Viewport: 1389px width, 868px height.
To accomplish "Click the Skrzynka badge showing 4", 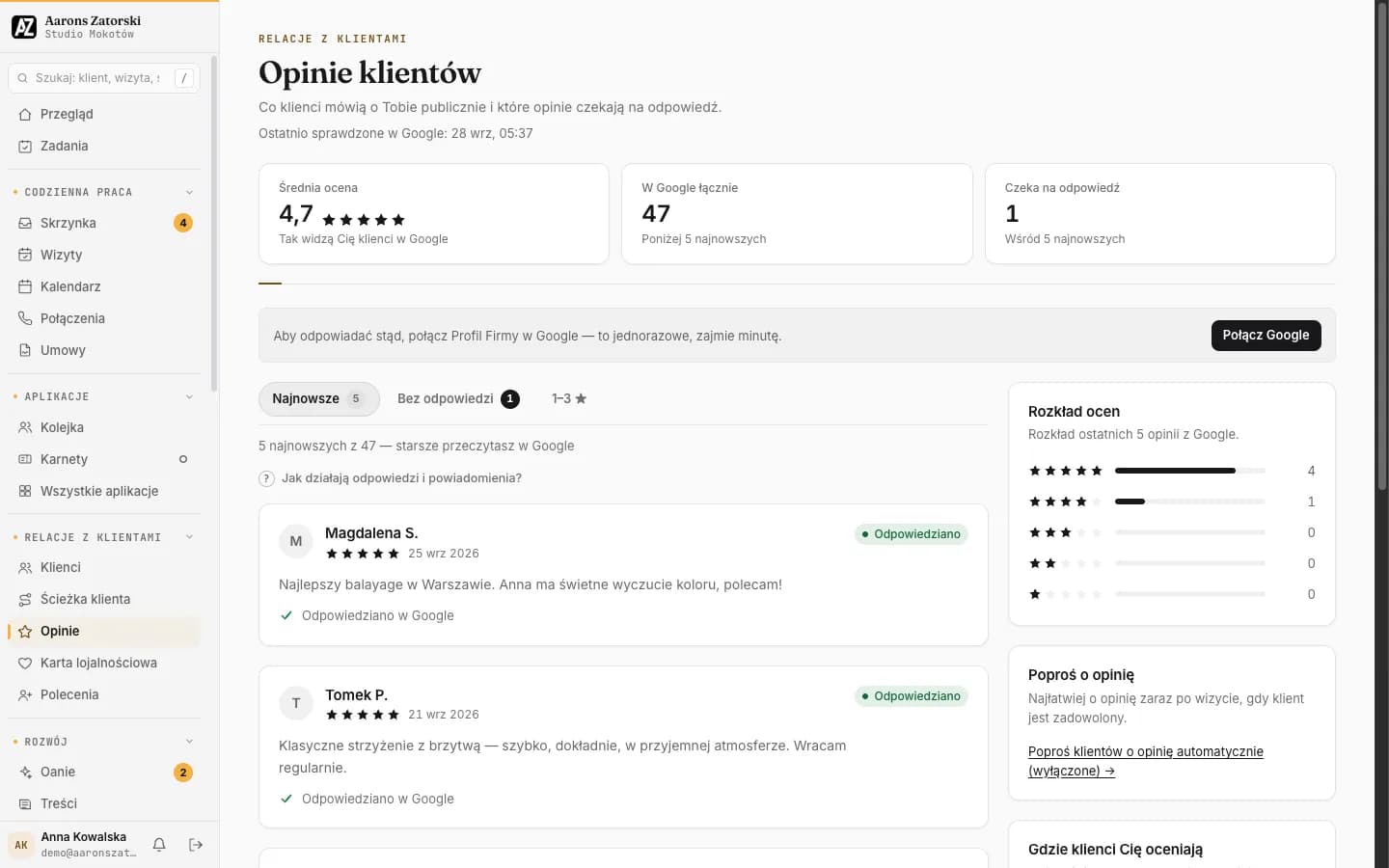I will click(x=183, y=223).
